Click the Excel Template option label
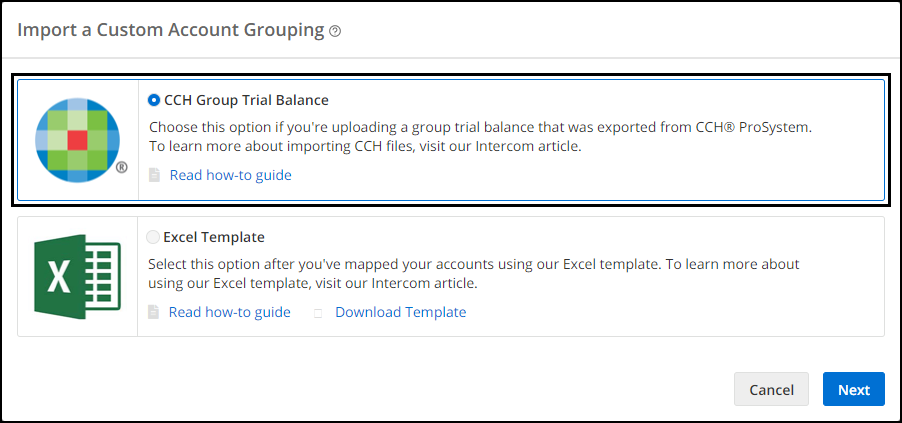 point(214,237)
